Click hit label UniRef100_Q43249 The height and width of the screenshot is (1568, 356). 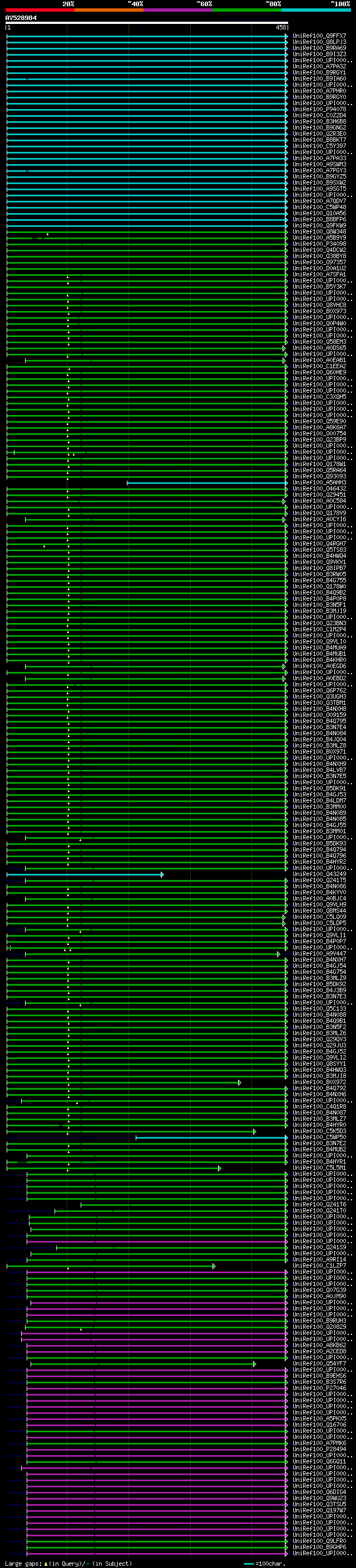pyautogui.click(x=319, y=874)
